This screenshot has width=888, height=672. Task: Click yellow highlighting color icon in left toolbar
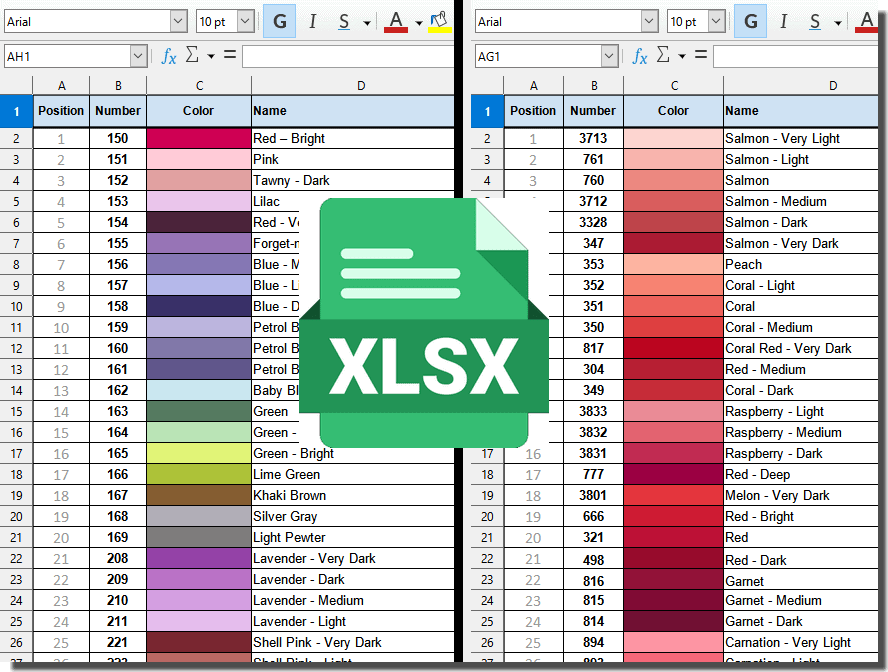coord(438,21)
